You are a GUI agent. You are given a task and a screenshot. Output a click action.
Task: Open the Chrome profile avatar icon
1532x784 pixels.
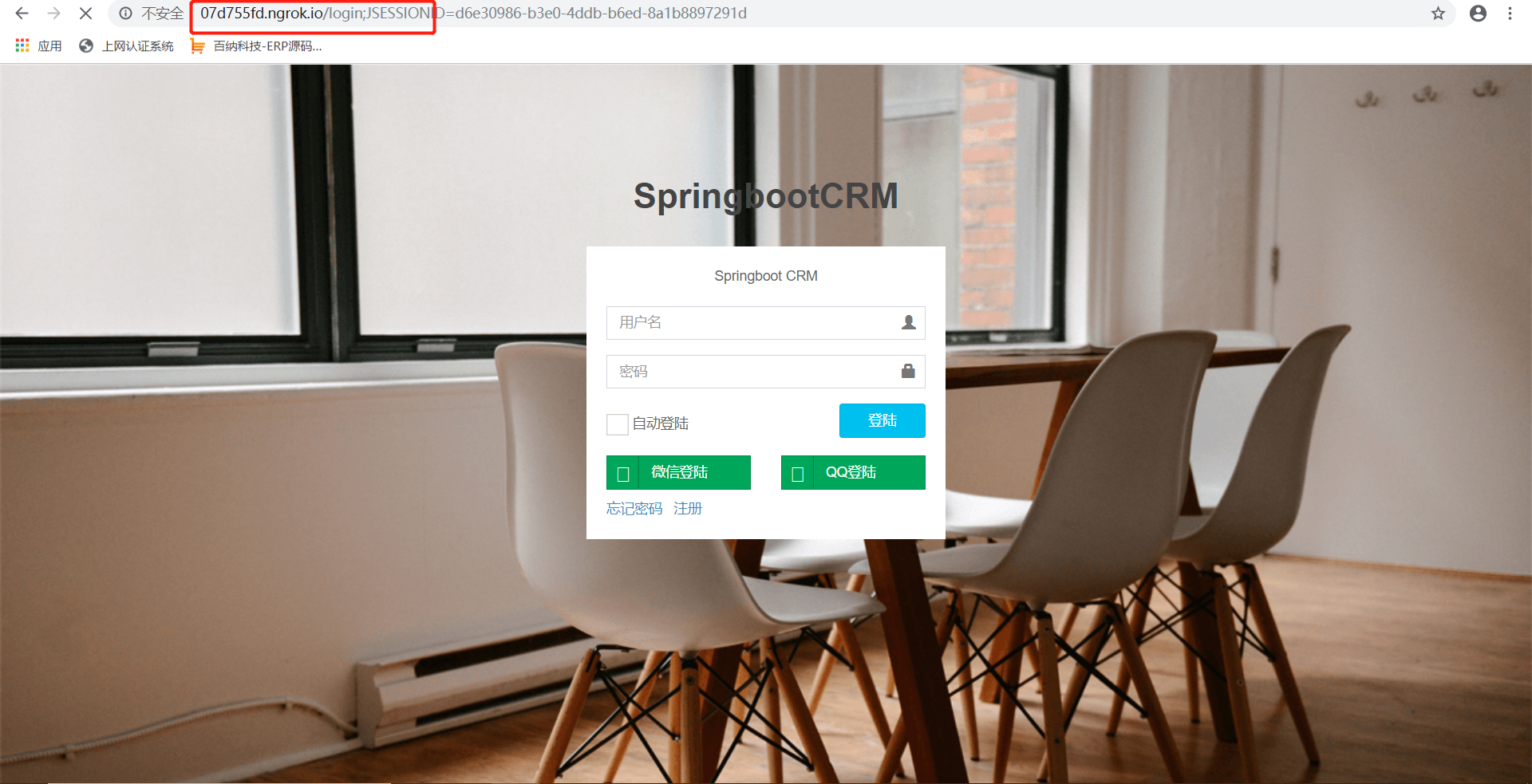pos(1478,14)
